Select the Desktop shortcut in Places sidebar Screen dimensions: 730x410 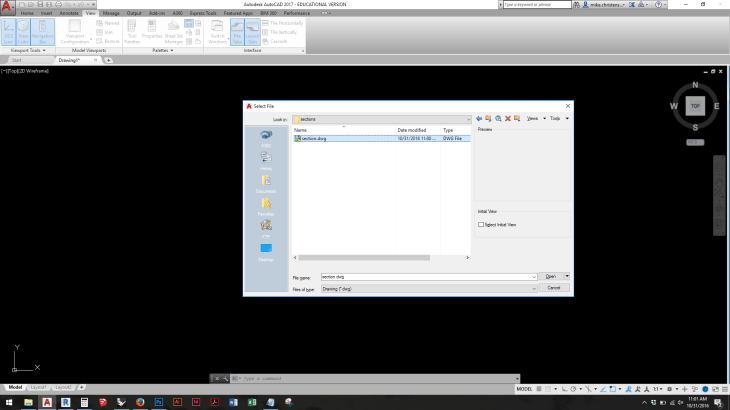266,251
